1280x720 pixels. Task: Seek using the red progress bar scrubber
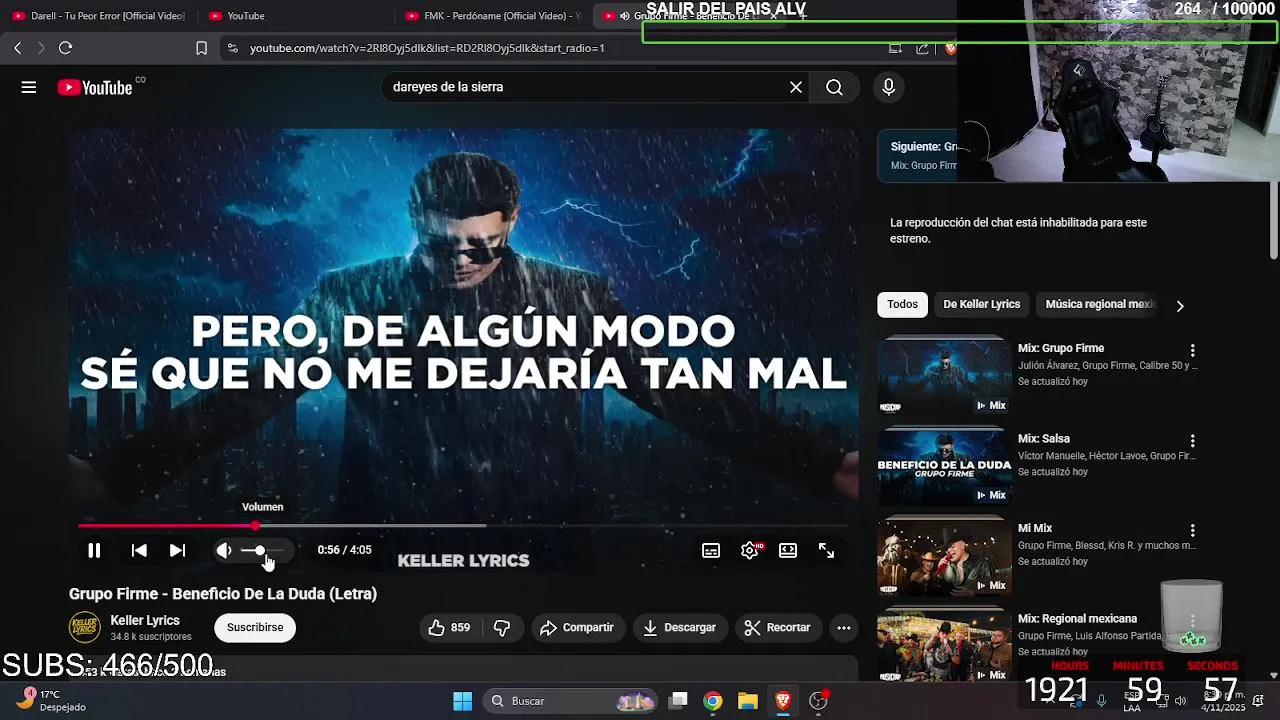pos(255,525)
